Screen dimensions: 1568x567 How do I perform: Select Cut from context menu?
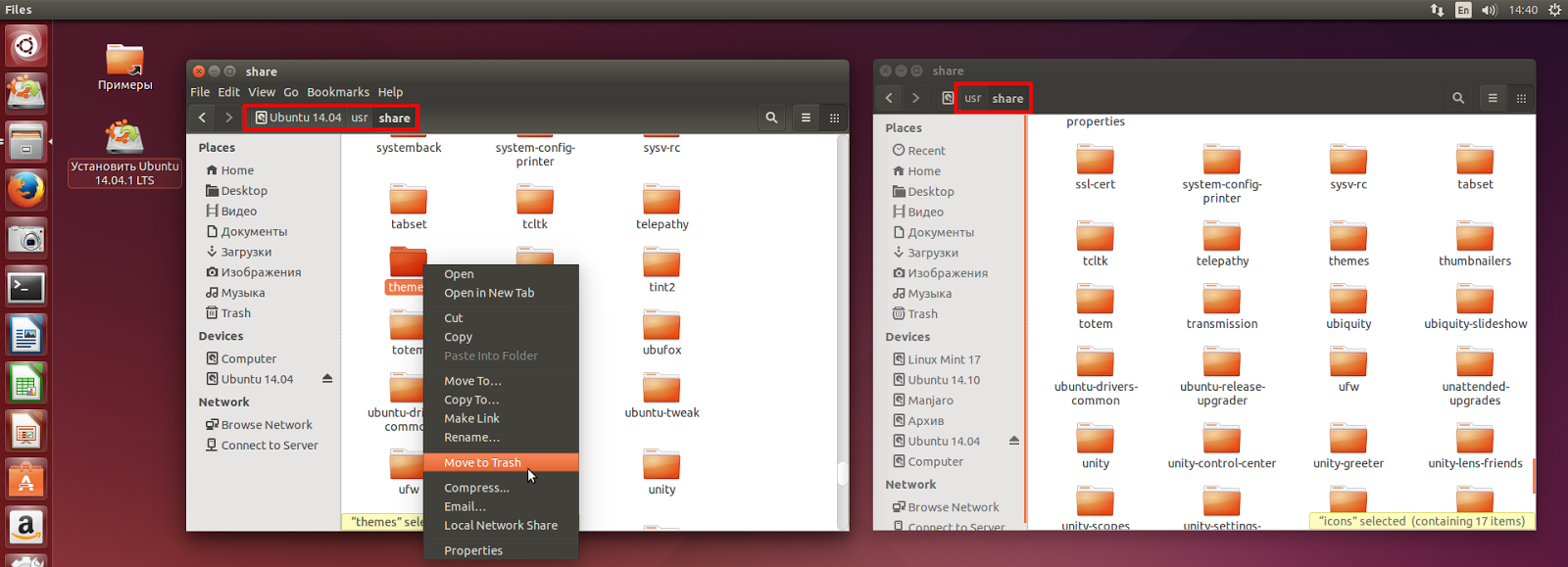tap(501, 318)
